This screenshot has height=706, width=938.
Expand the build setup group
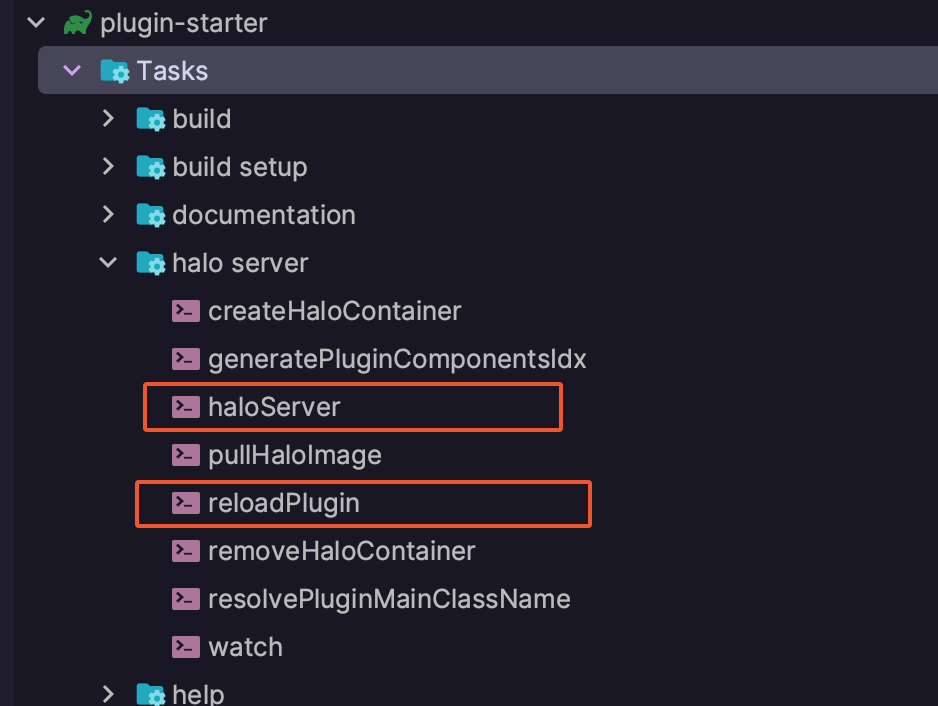point(108,166)
